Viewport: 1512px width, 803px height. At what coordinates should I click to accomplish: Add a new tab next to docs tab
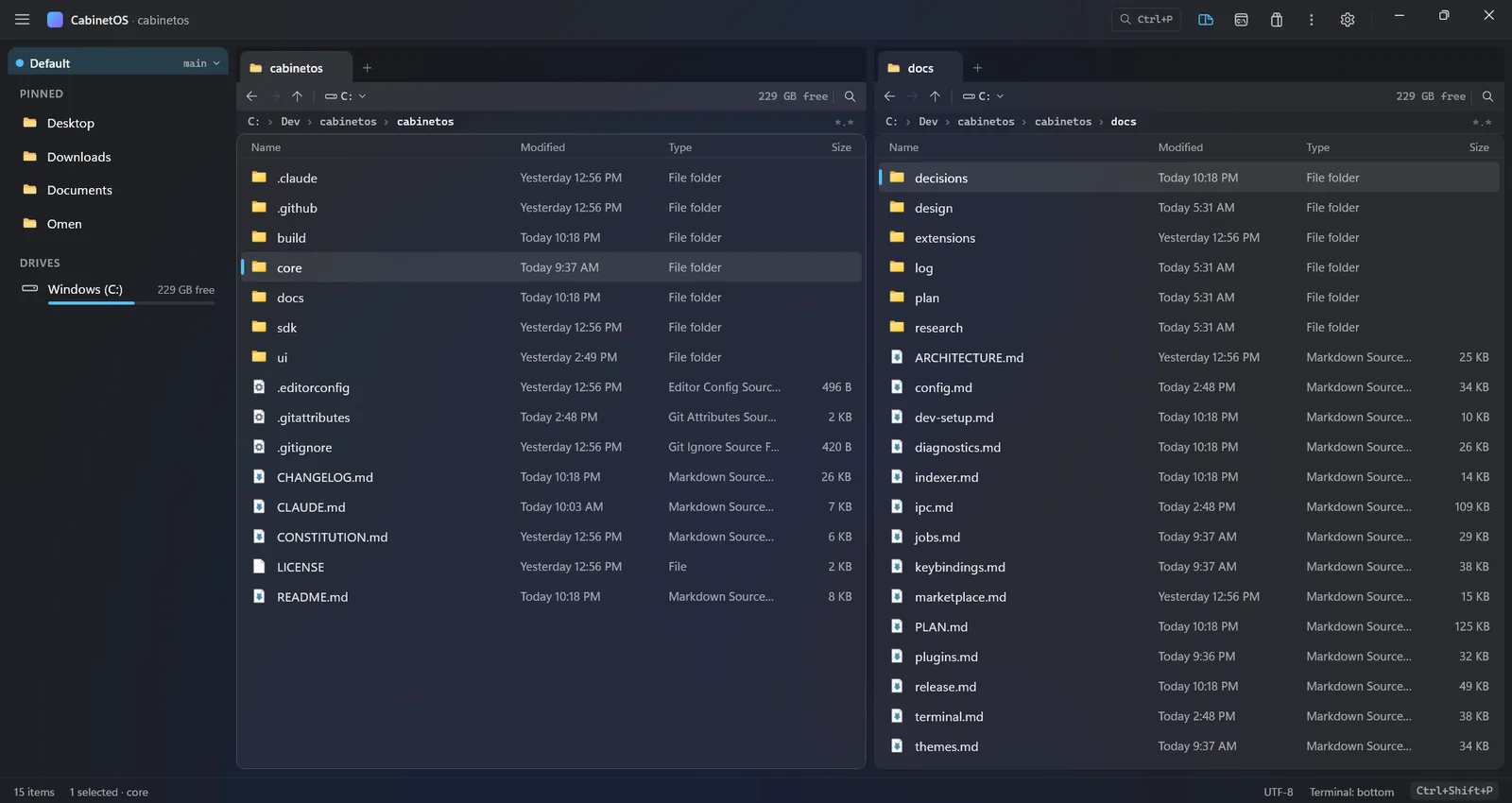(x=977, y=68)
